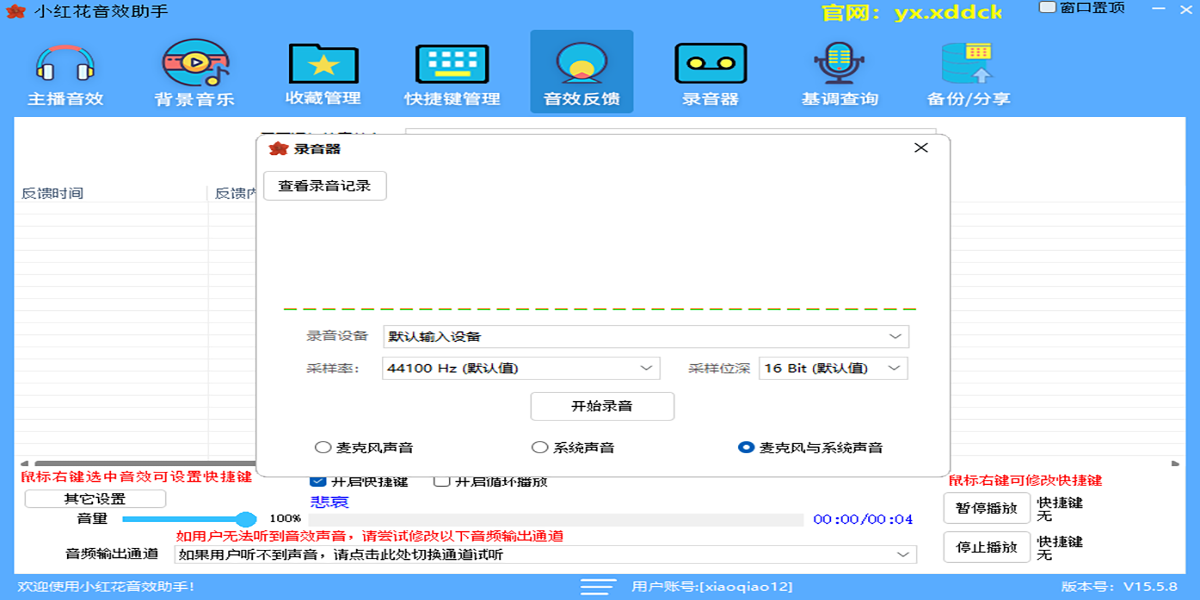This screenshot has height=600, width=1200.
Task: Click the red flower app logo in title bar
Action: click(x=16, y=12)
